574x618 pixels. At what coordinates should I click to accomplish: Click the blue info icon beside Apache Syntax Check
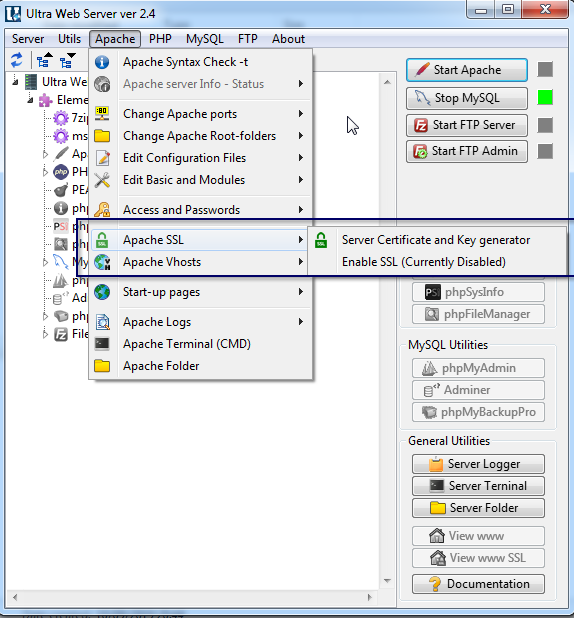coord(102,62)
